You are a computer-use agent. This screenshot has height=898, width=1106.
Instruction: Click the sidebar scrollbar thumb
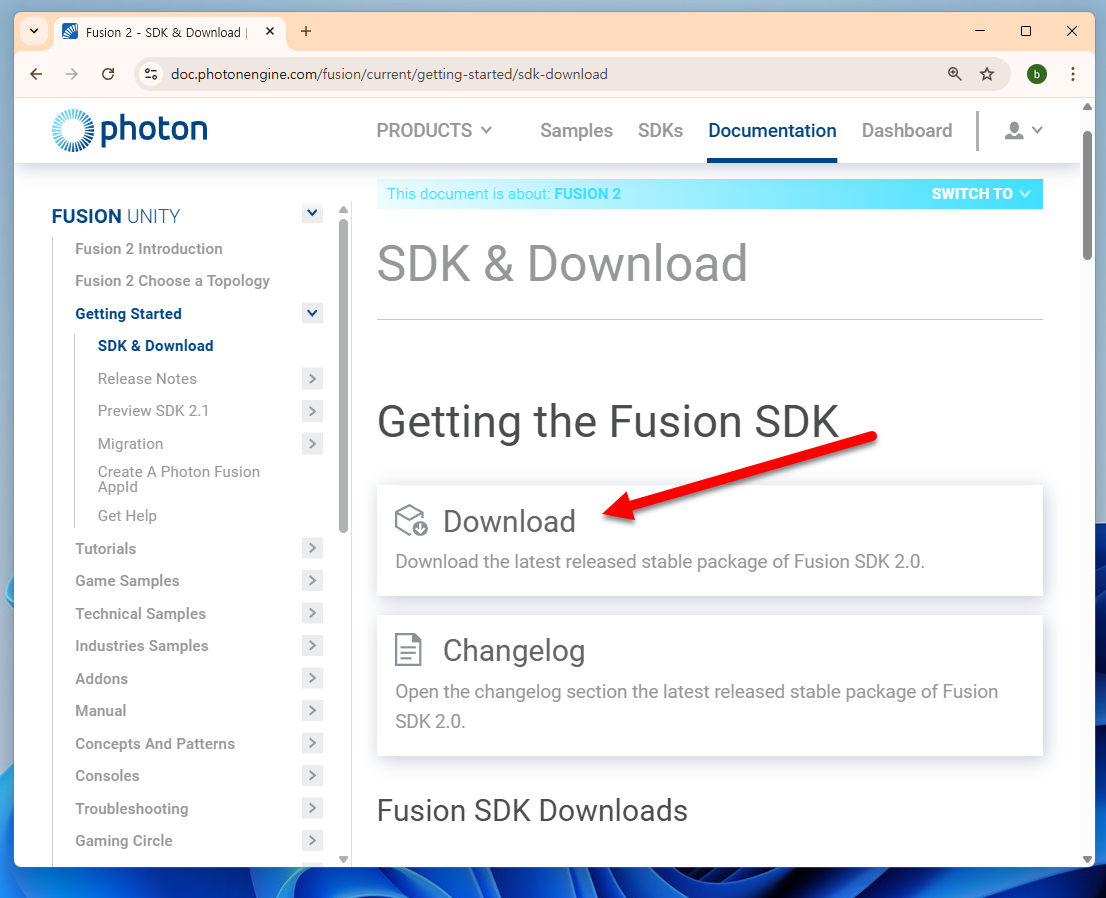tap(344, 375)
